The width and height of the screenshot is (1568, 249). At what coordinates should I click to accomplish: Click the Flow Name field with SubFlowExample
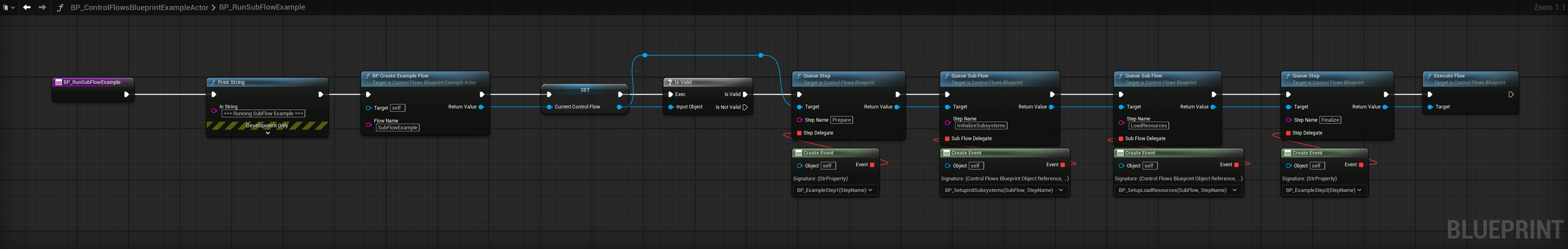(x=397, y=128)
